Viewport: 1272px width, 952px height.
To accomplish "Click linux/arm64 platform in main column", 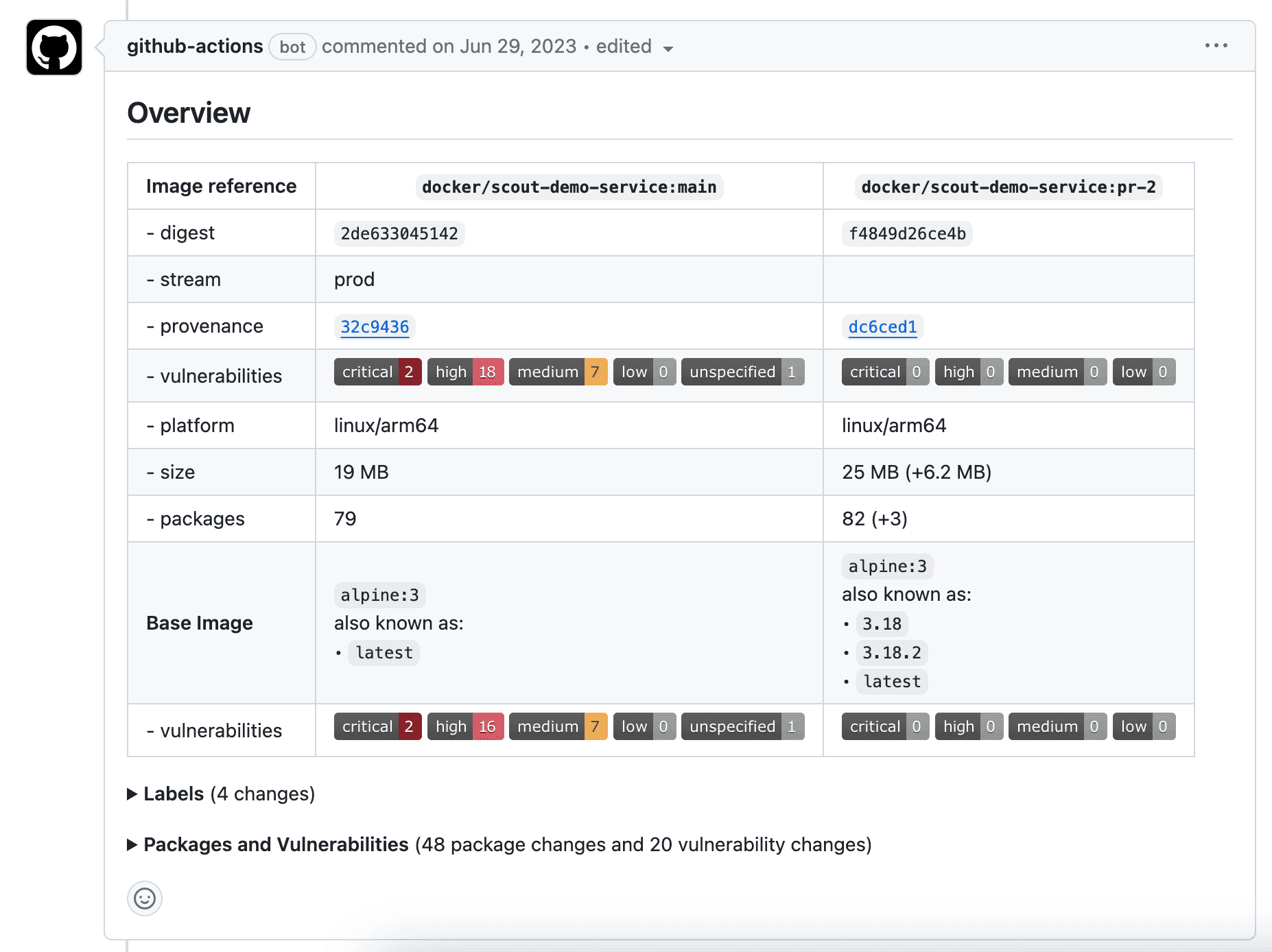I will pyautogui.click(x=386, y=425).
